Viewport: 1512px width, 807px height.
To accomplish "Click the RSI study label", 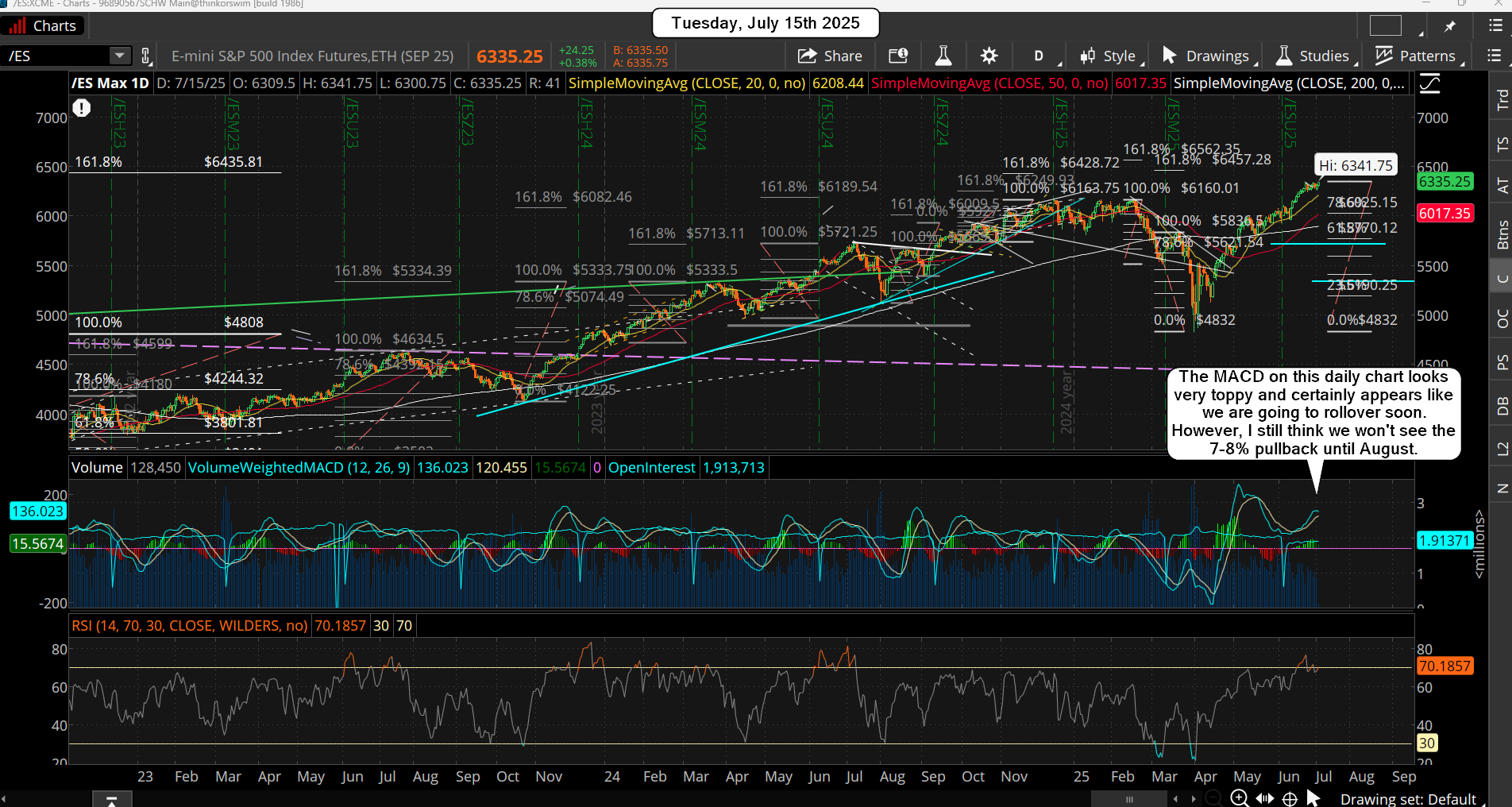I will (189, 626).
